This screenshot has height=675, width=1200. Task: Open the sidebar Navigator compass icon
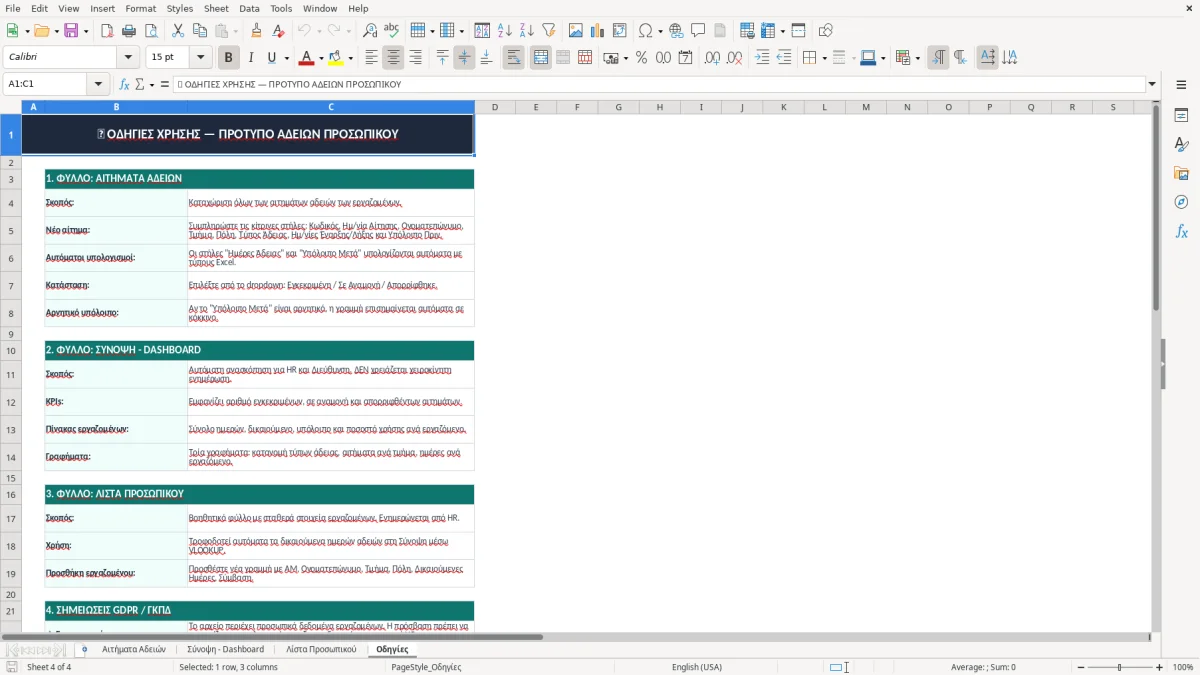[x=1181, y=202]
